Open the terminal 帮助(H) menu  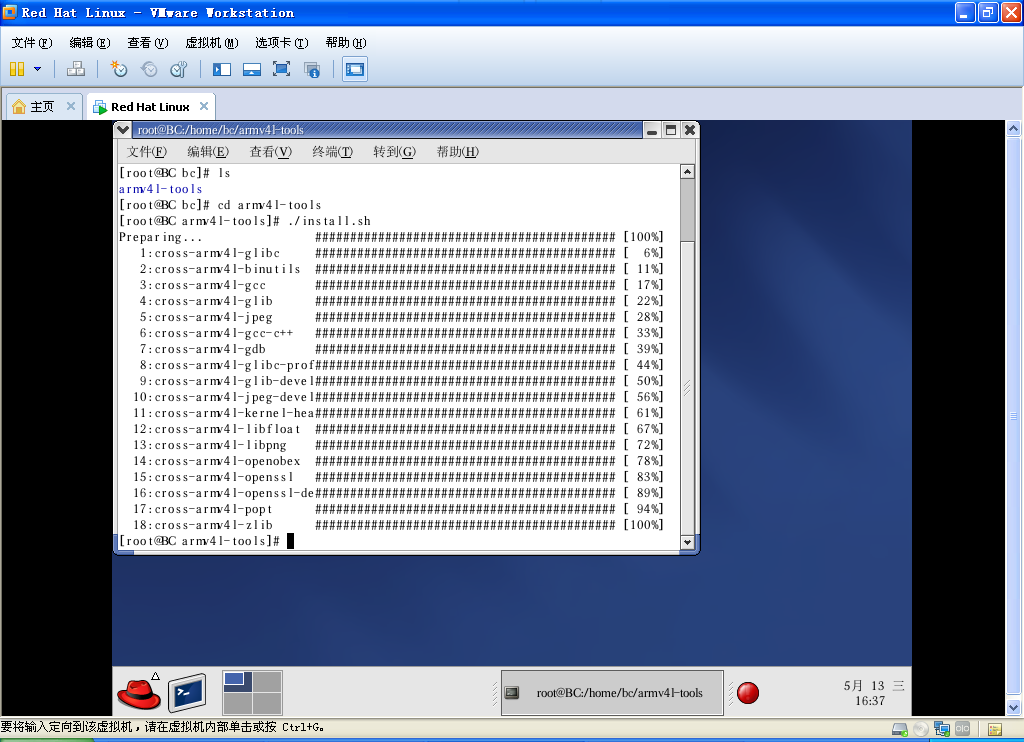coord(457,152)
